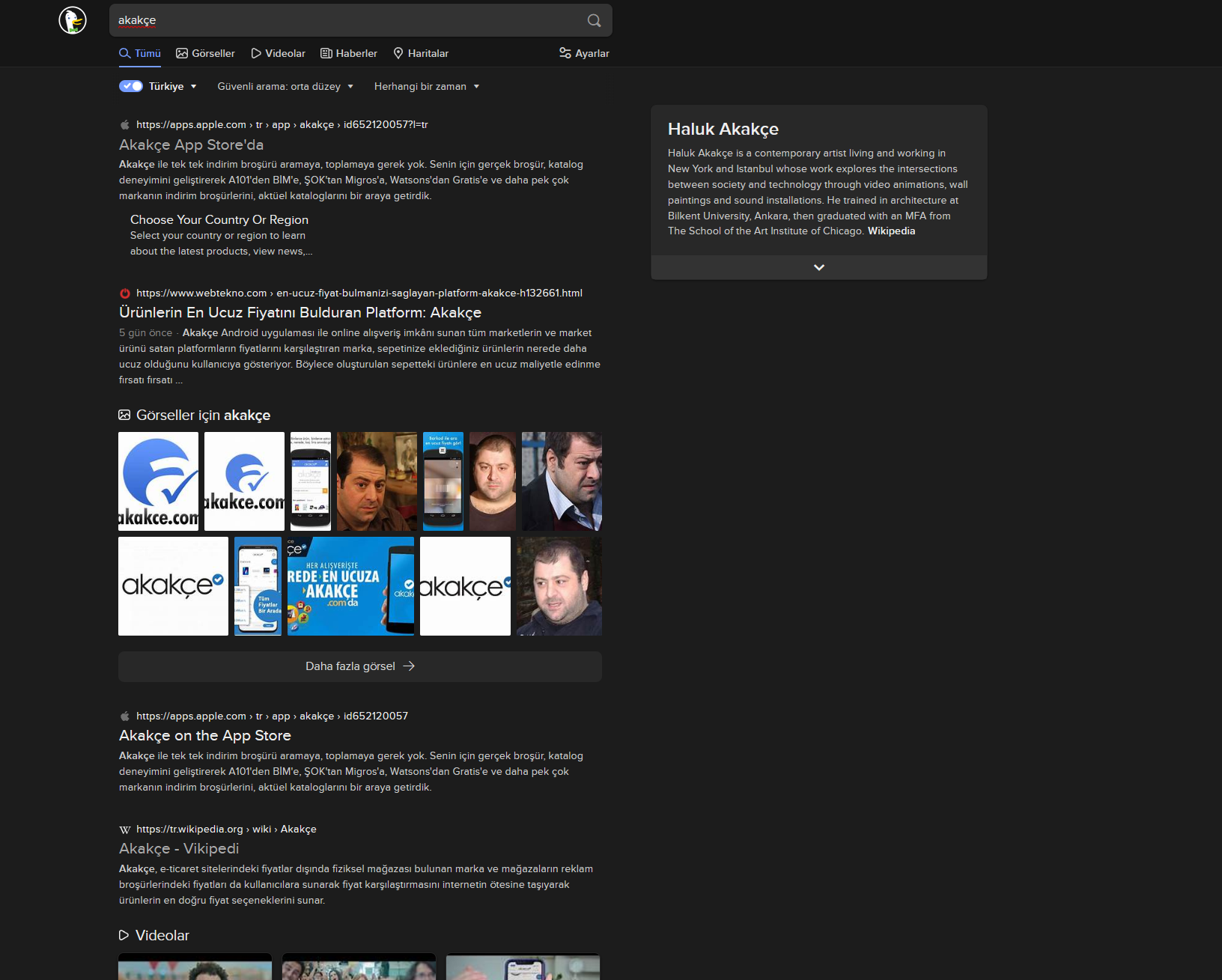
Task: Open the black phone app screenshot thumbnail
Action: coord(311,481)
